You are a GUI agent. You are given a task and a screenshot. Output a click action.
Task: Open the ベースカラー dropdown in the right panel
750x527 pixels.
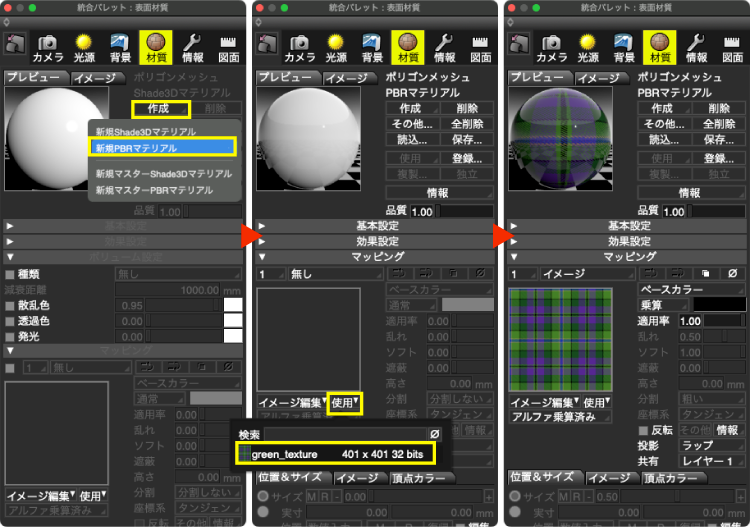point(689,289)
